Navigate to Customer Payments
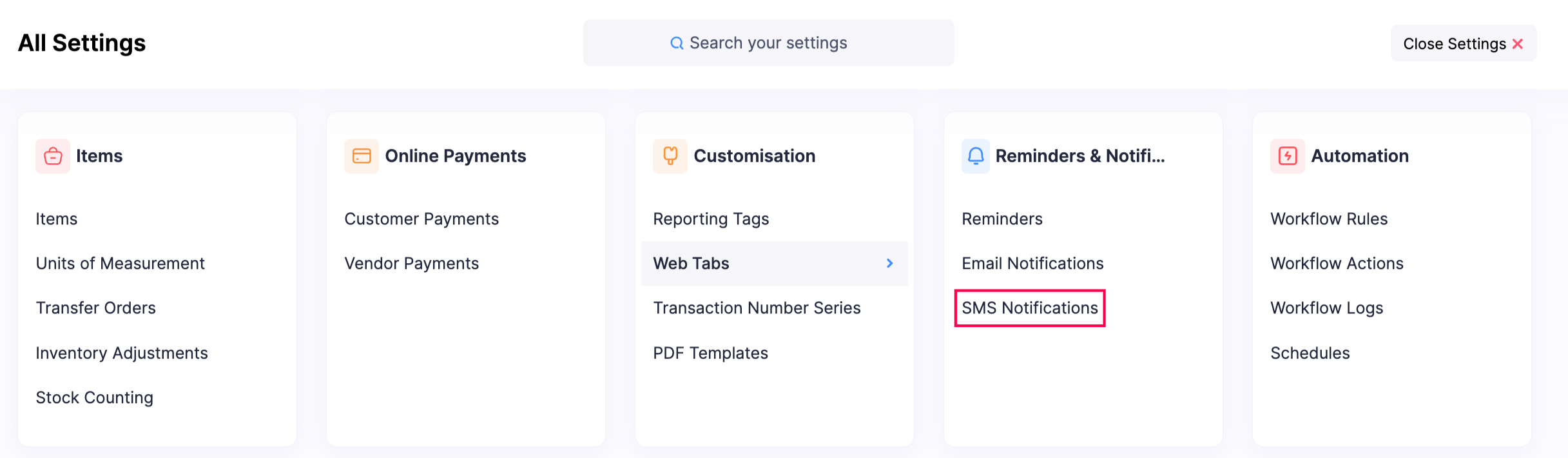 (421, 219)
